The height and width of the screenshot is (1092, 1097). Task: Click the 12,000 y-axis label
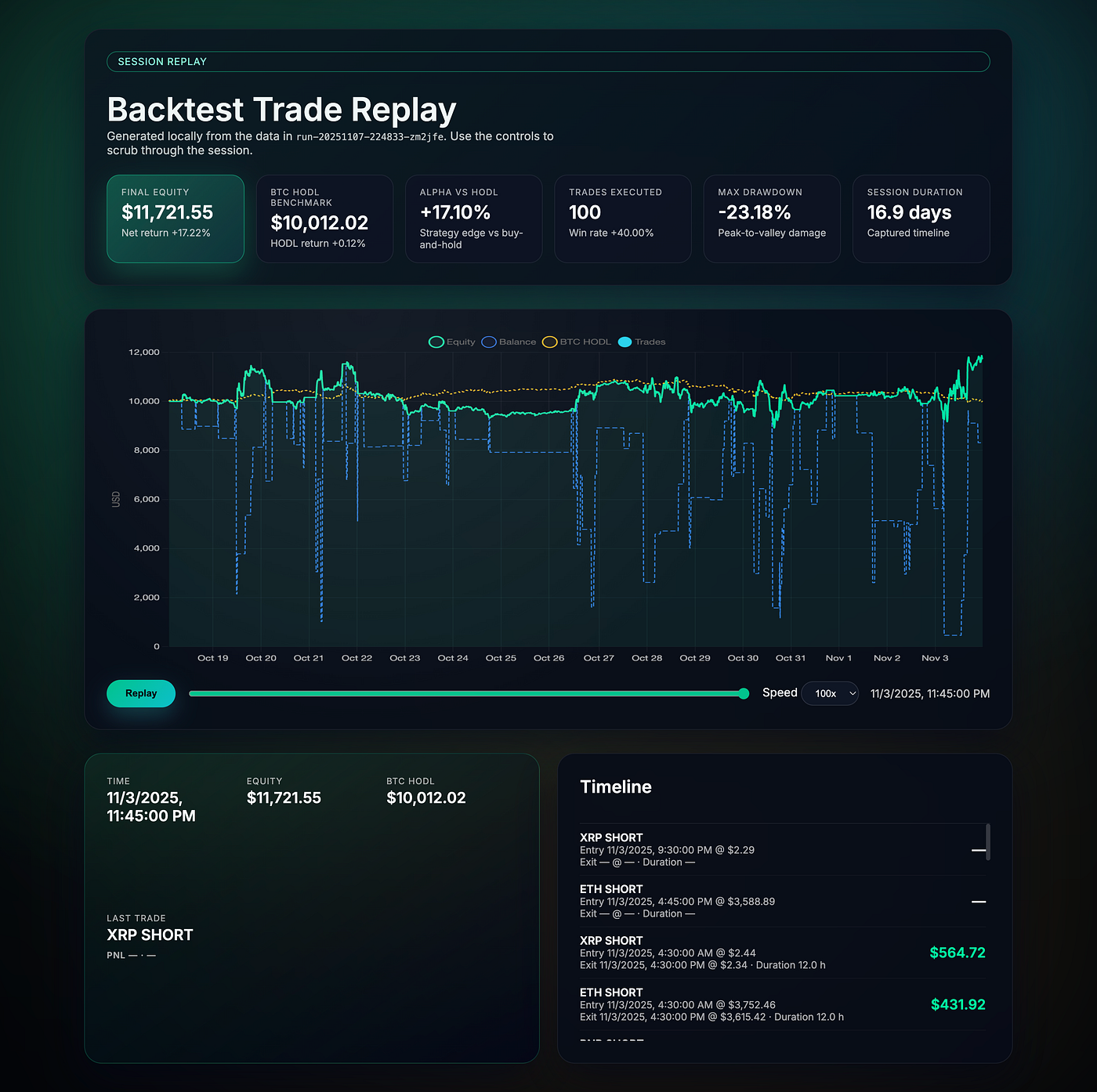click(144, 353)
